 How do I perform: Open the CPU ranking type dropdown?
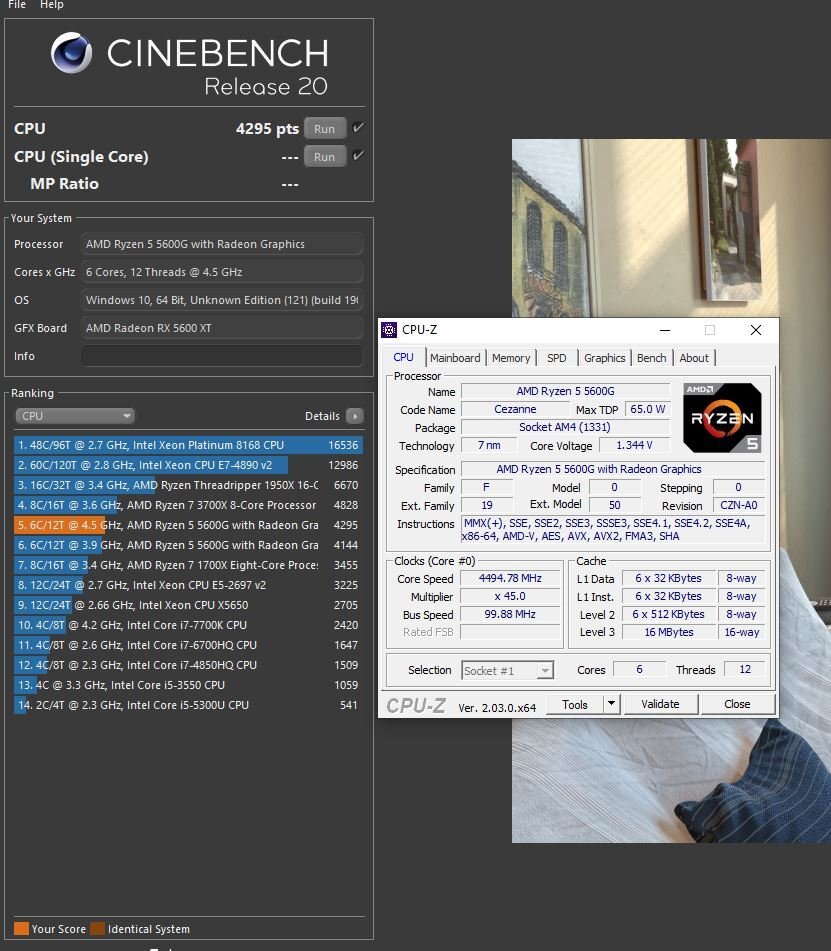pyautogui.click(x=75, y=416)
